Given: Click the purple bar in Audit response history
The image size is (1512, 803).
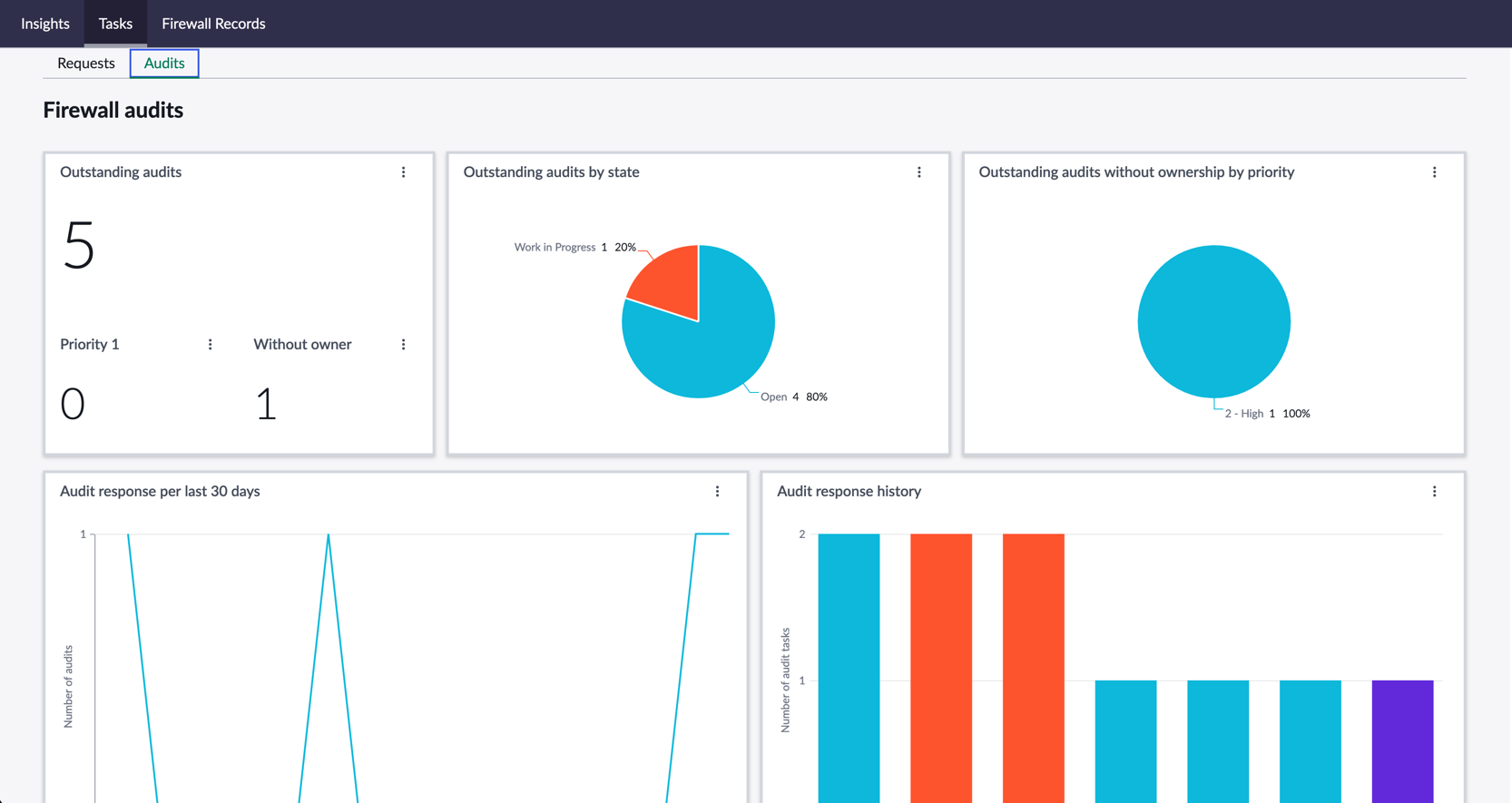Looking at the screenshot, I should tap(1403, 741).
